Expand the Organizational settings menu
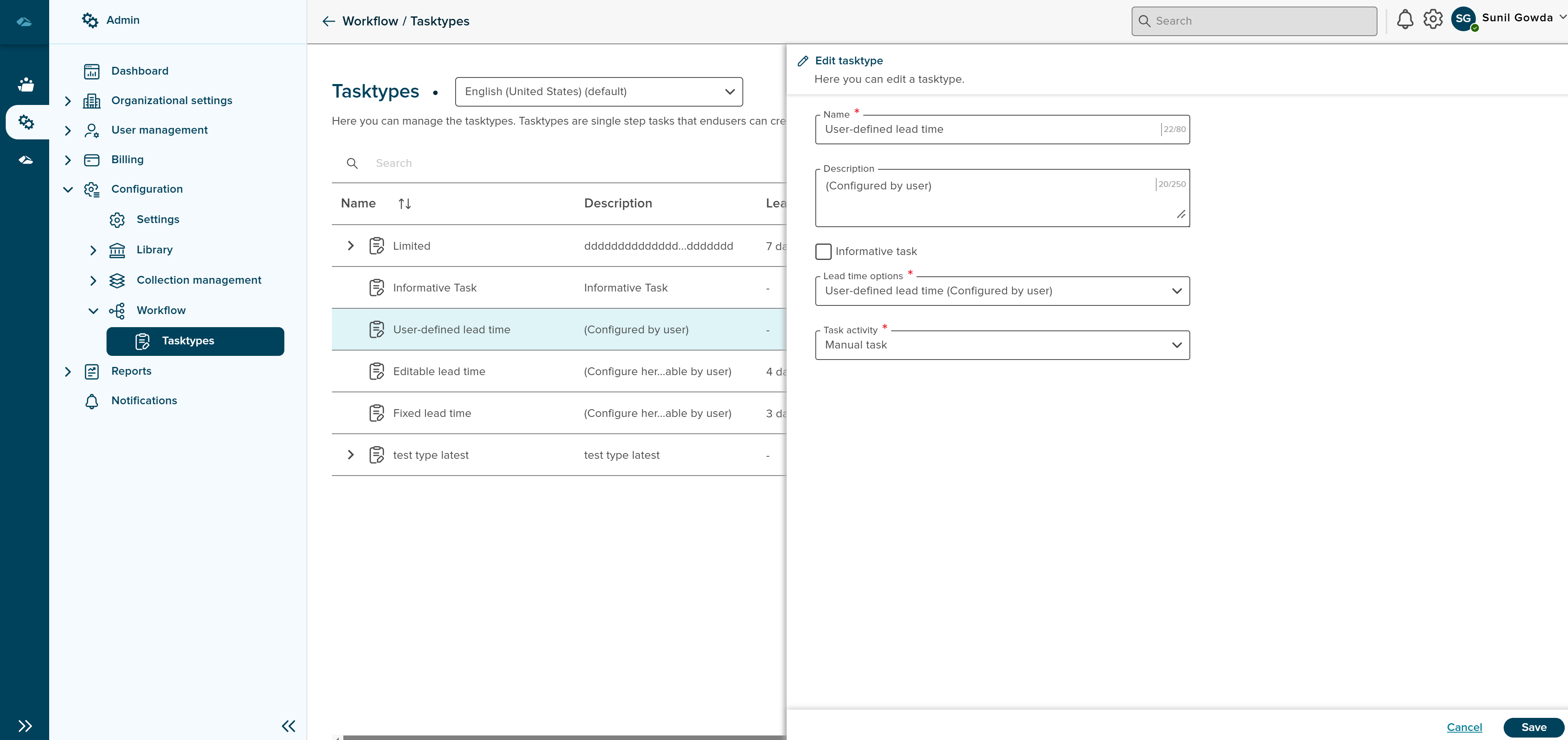 tap(68, 100)
